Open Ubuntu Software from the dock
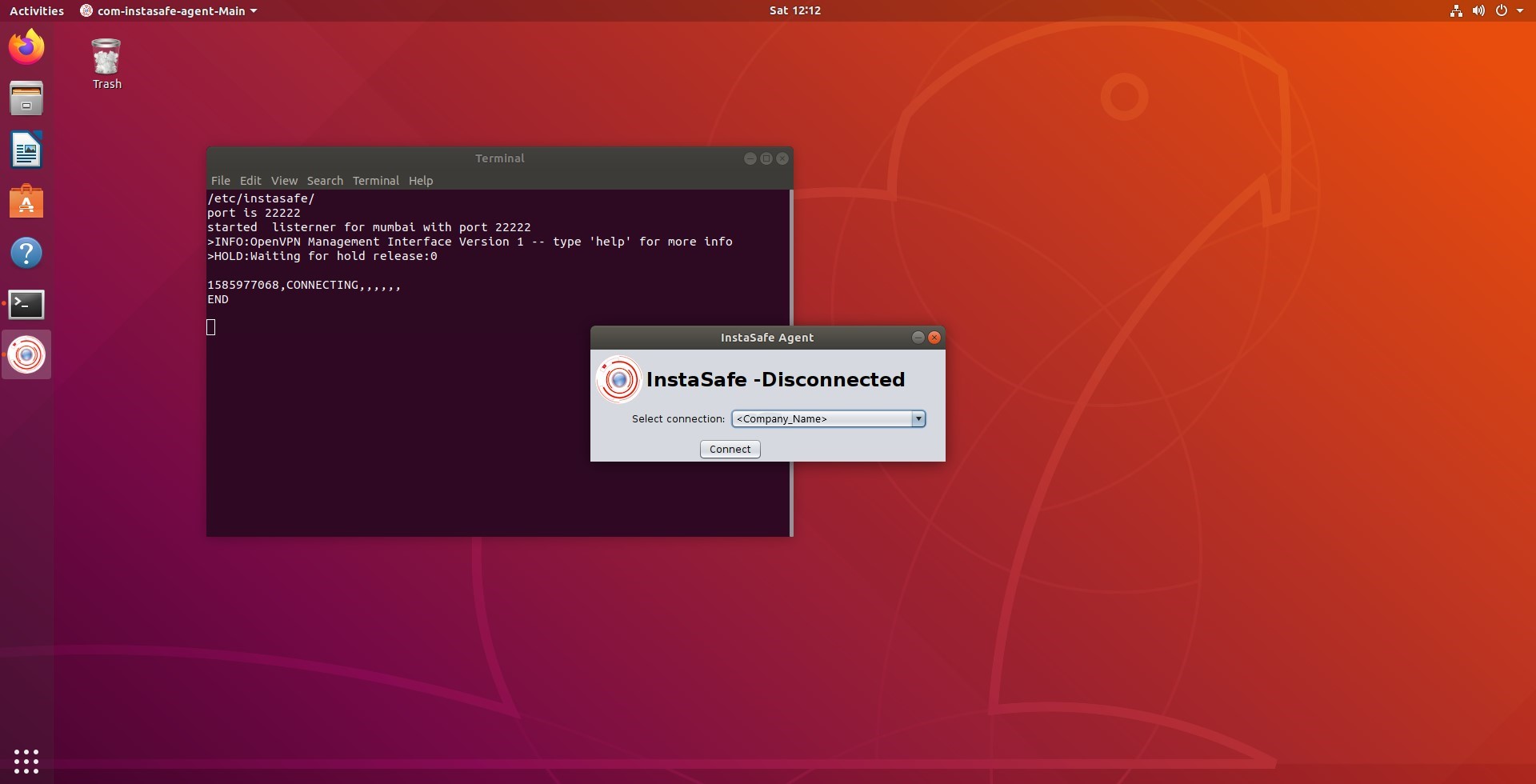The width and height of the screenshot is (1536, 784). click(x=26, y=201)
